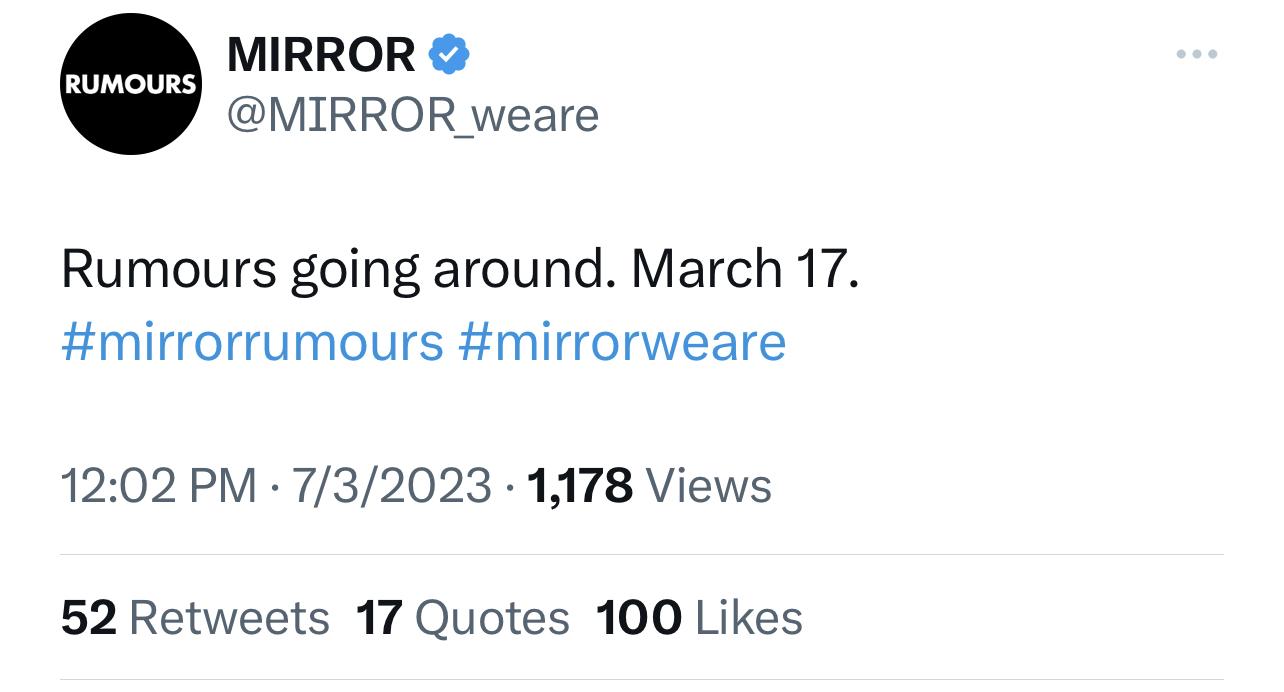Image resolution: width=1284 pixels, height=692 pixels.
Task: Click the white 'RUMOURS' text in avatar
Action: click(130, 84)
